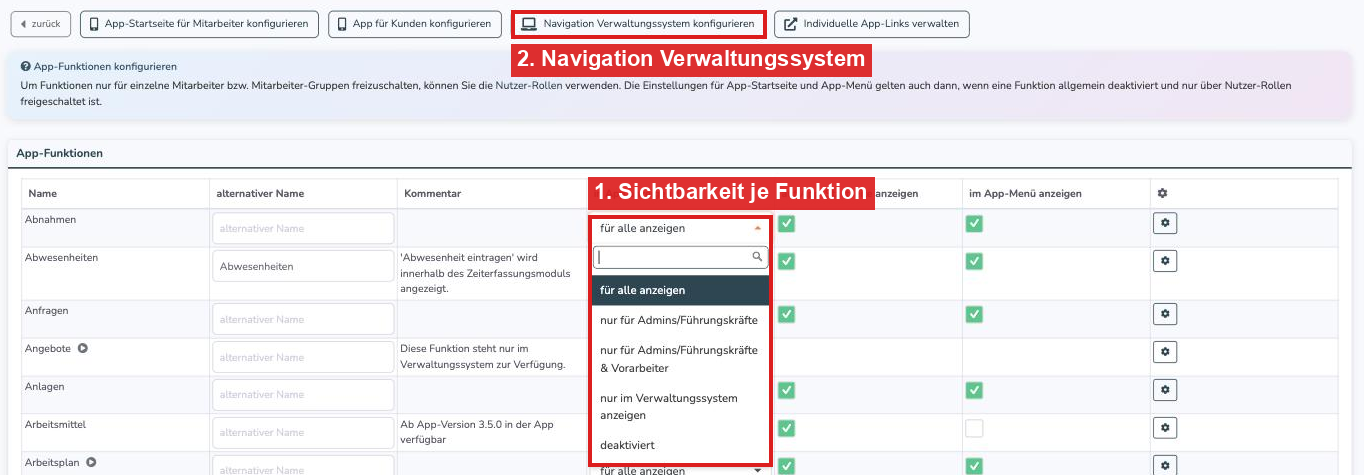Screen dimensions: 1364x475
Task: Toggle Arbeitsplan app-menu checkbox
Action: [x=974, y=465]
